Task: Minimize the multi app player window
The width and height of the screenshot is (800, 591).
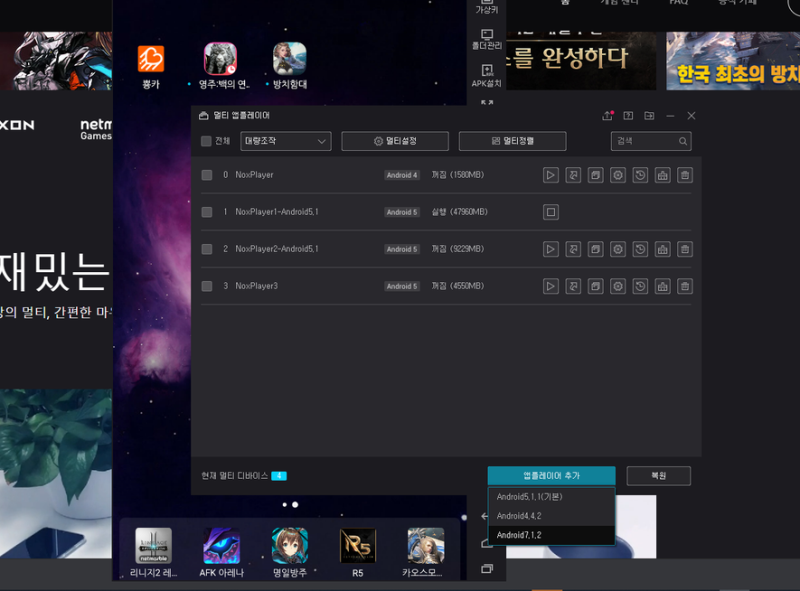Action: tap(670, 116)
